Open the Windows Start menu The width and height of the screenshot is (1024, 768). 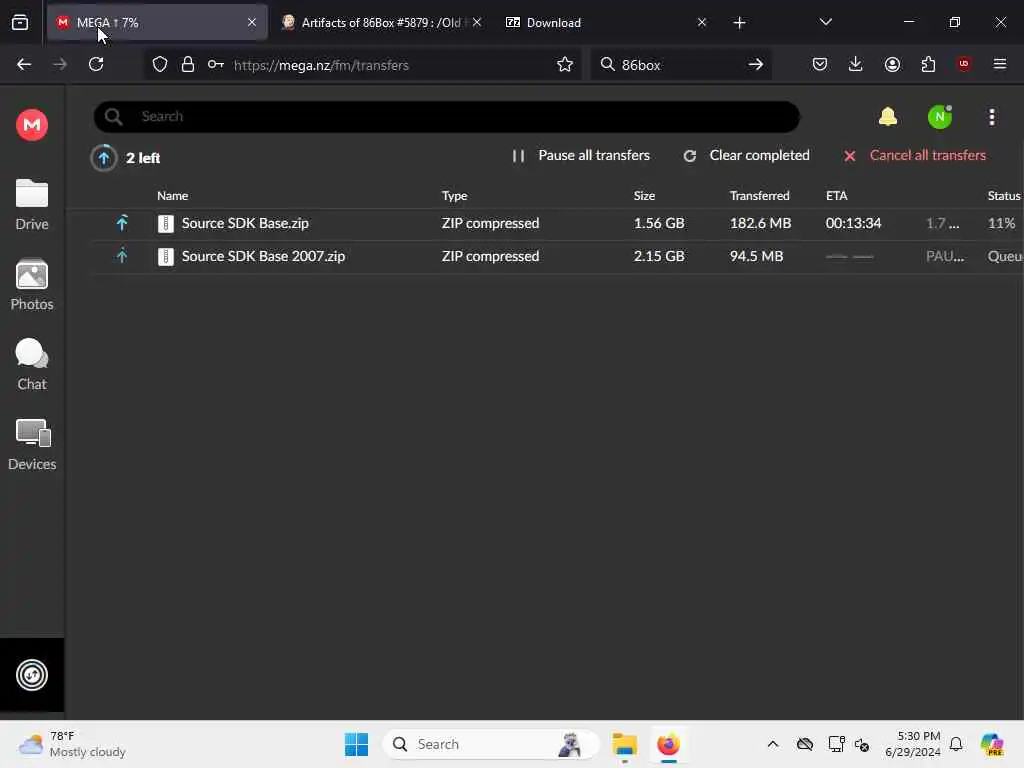[356, 744]
